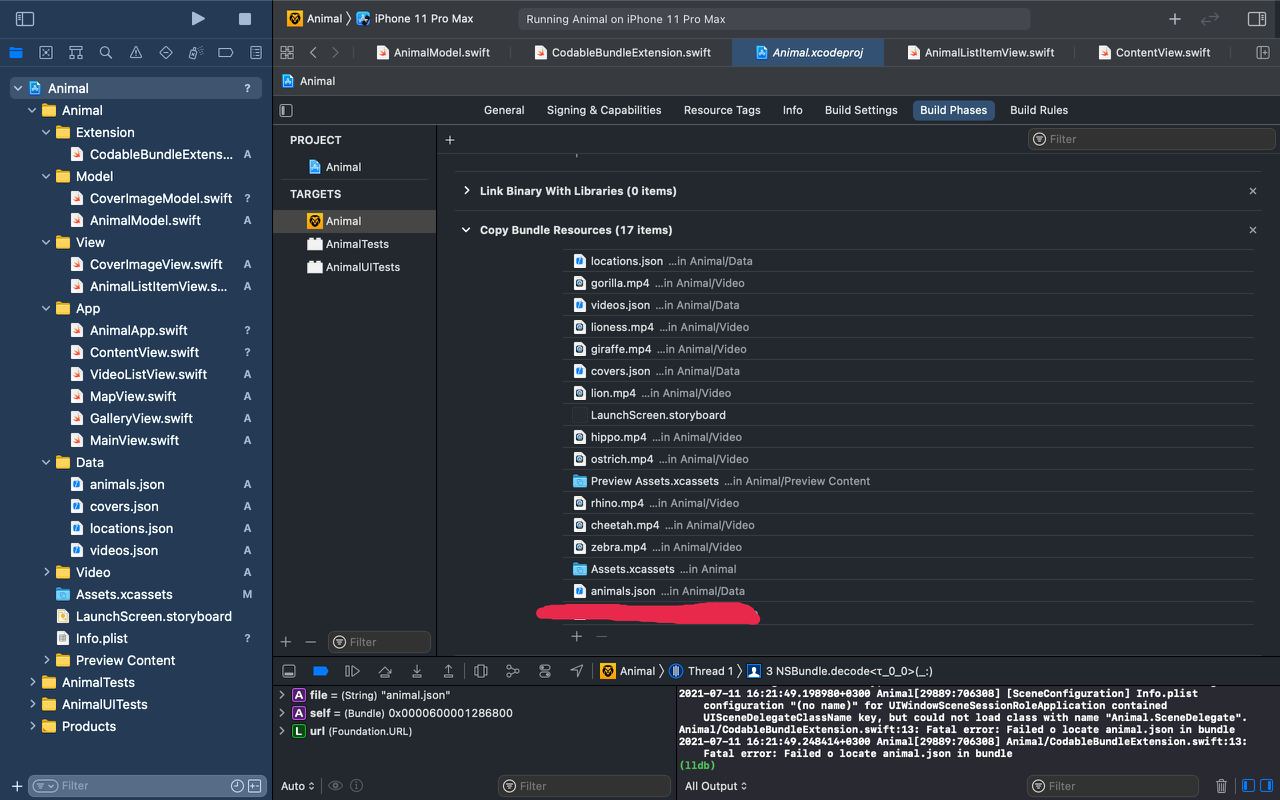Switch to CodableBundleExtension.swift tab
This screenshot has height=800, width=1280.
(623, 52)
